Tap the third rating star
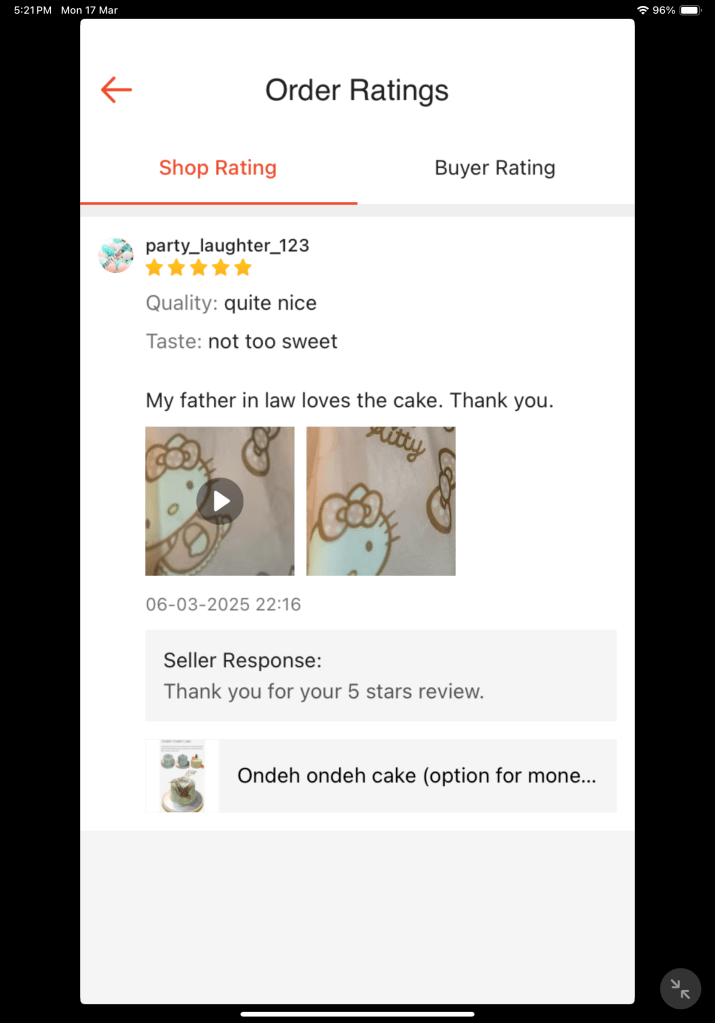This screenshot has width=715, height=1023. [x=199, y=267]
